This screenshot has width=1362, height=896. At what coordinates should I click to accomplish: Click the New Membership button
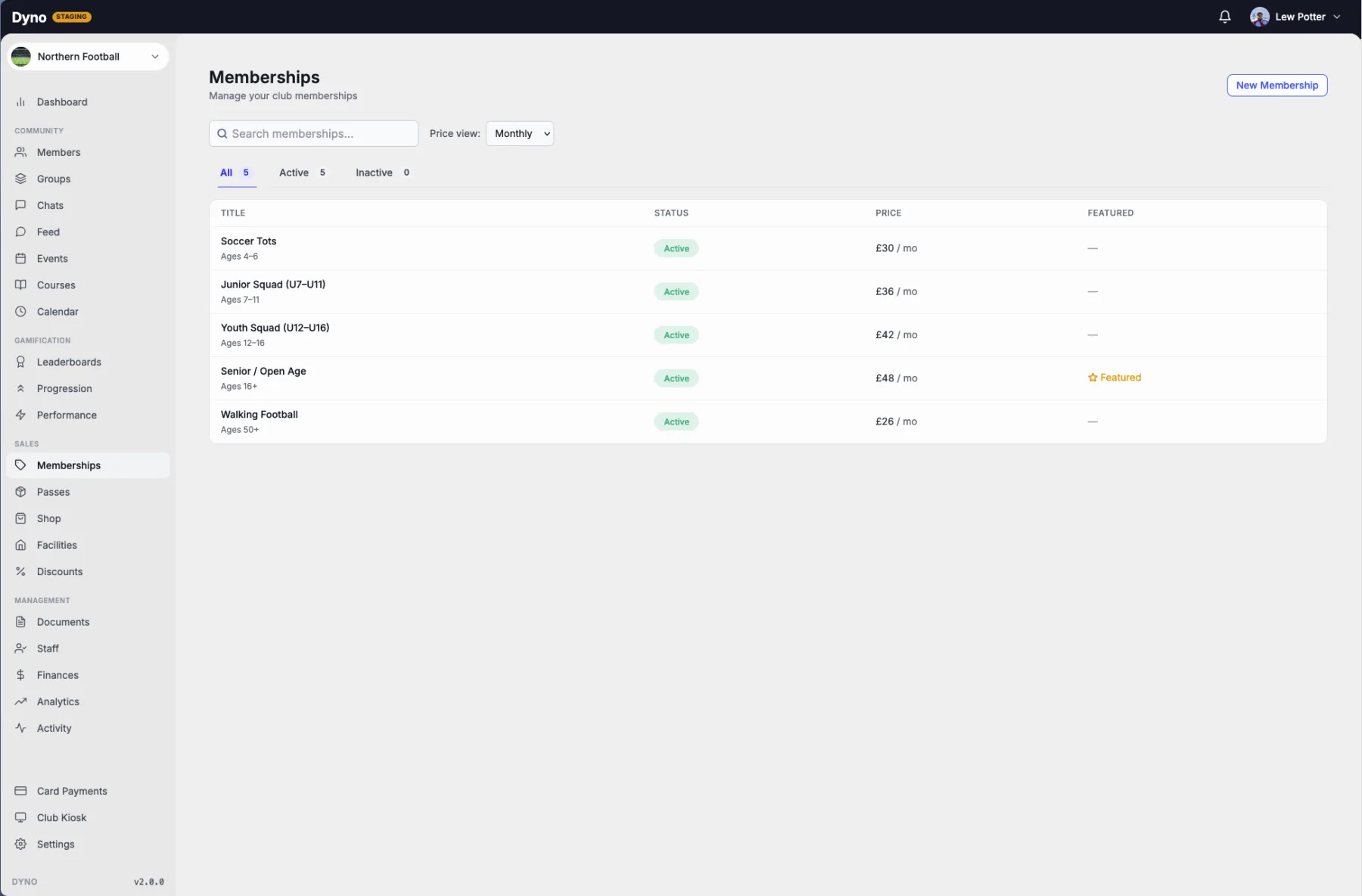pyautogui.click(x=1276, y=86)
